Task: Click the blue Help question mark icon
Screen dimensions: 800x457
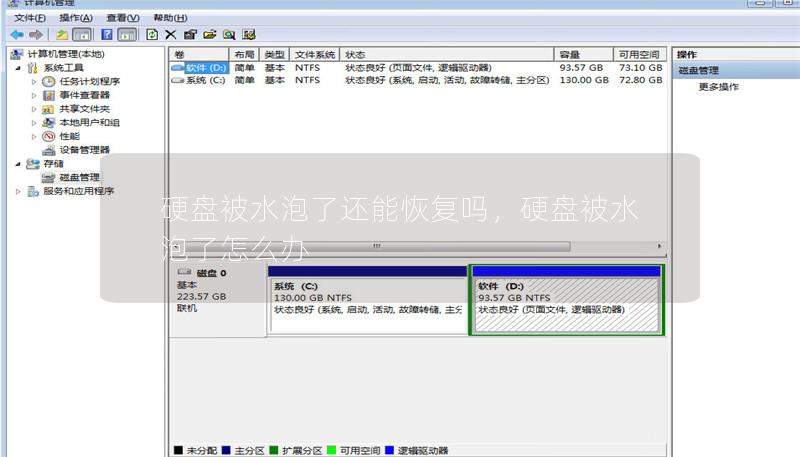Action: coord(107,35)
